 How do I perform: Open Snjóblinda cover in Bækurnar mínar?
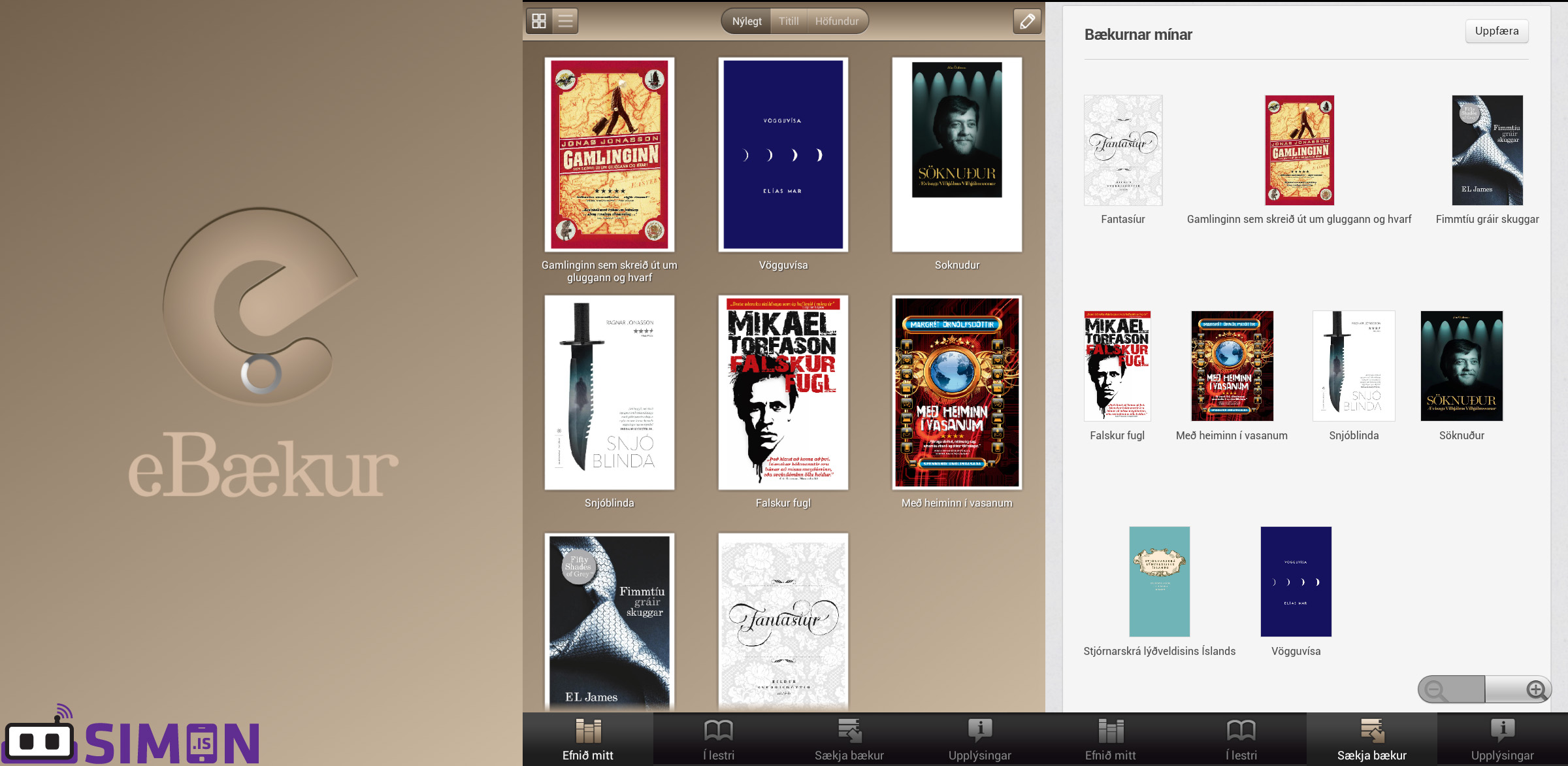click(1354, 366)
